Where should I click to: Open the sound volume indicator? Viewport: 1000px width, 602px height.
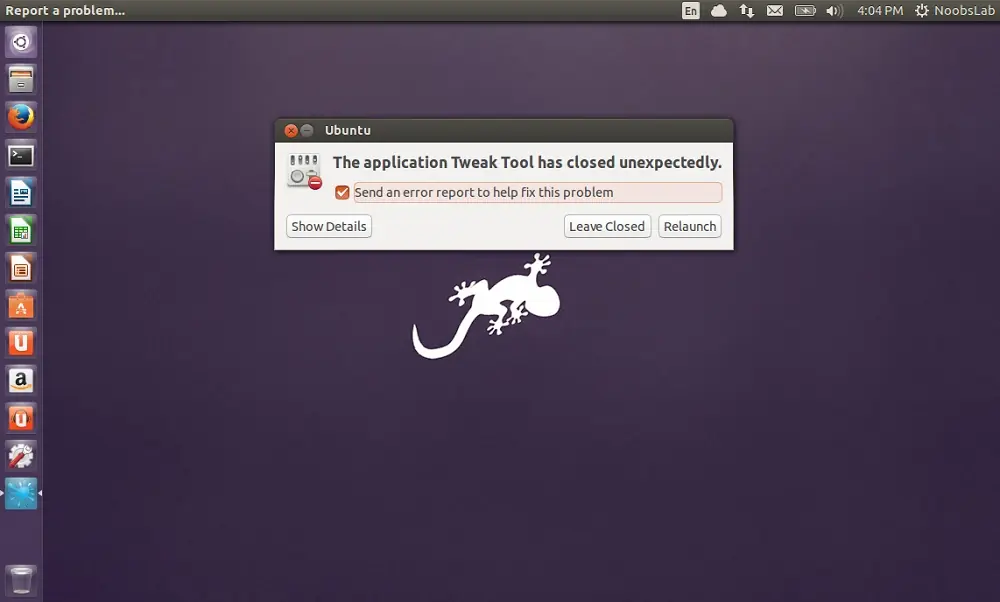pos(834,11)
